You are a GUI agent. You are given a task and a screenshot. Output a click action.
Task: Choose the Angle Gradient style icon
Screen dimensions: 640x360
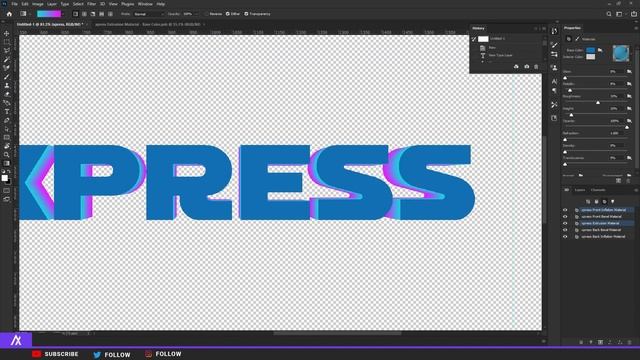[93, 14]
